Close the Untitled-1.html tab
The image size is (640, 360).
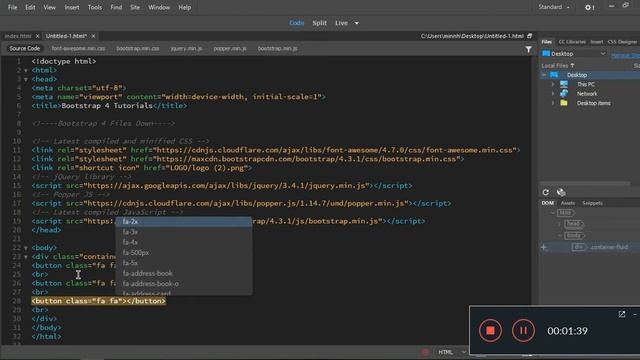[93, 36]
